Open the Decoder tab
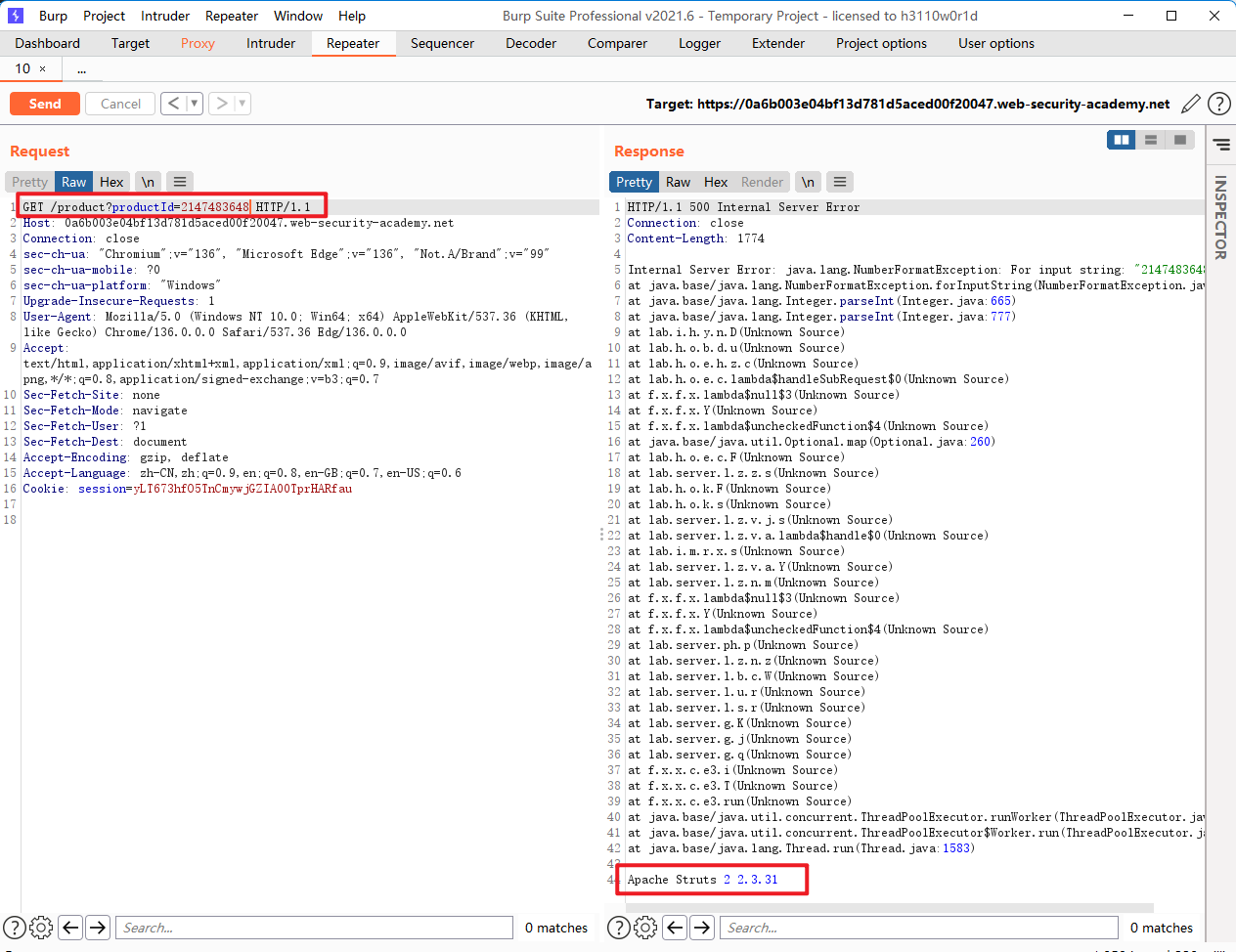Screen dimensions: 1236x952 (x=531, y=43)
